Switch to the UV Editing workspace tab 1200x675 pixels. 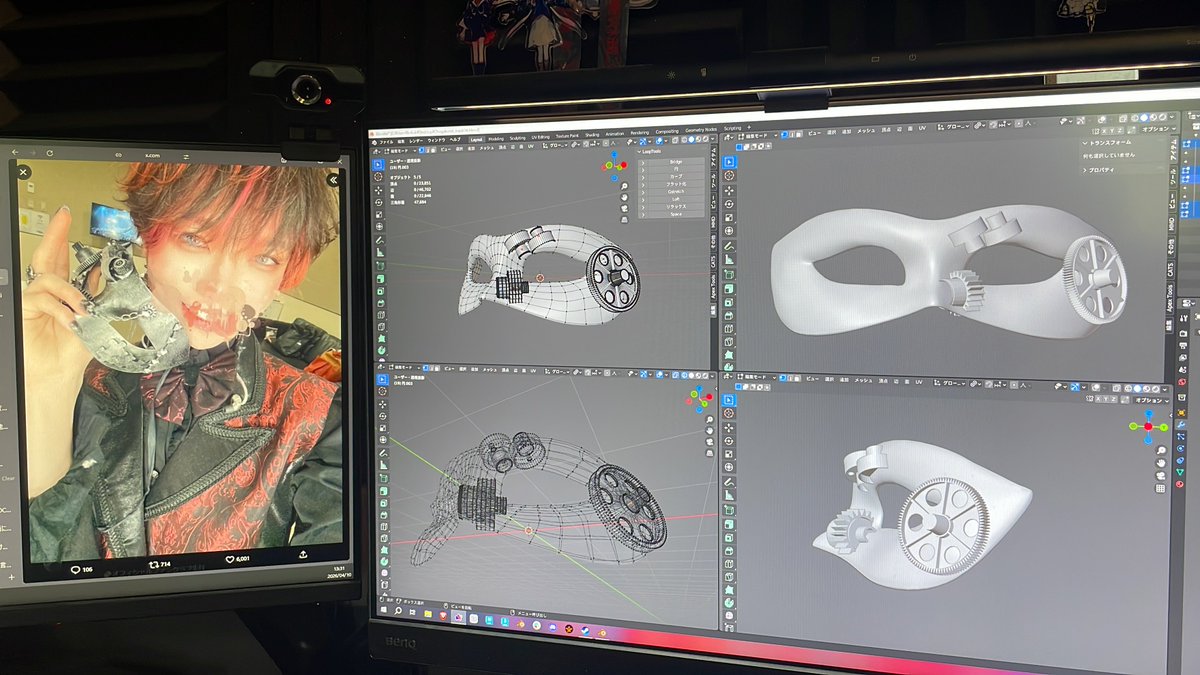click(x=541, y=137)
